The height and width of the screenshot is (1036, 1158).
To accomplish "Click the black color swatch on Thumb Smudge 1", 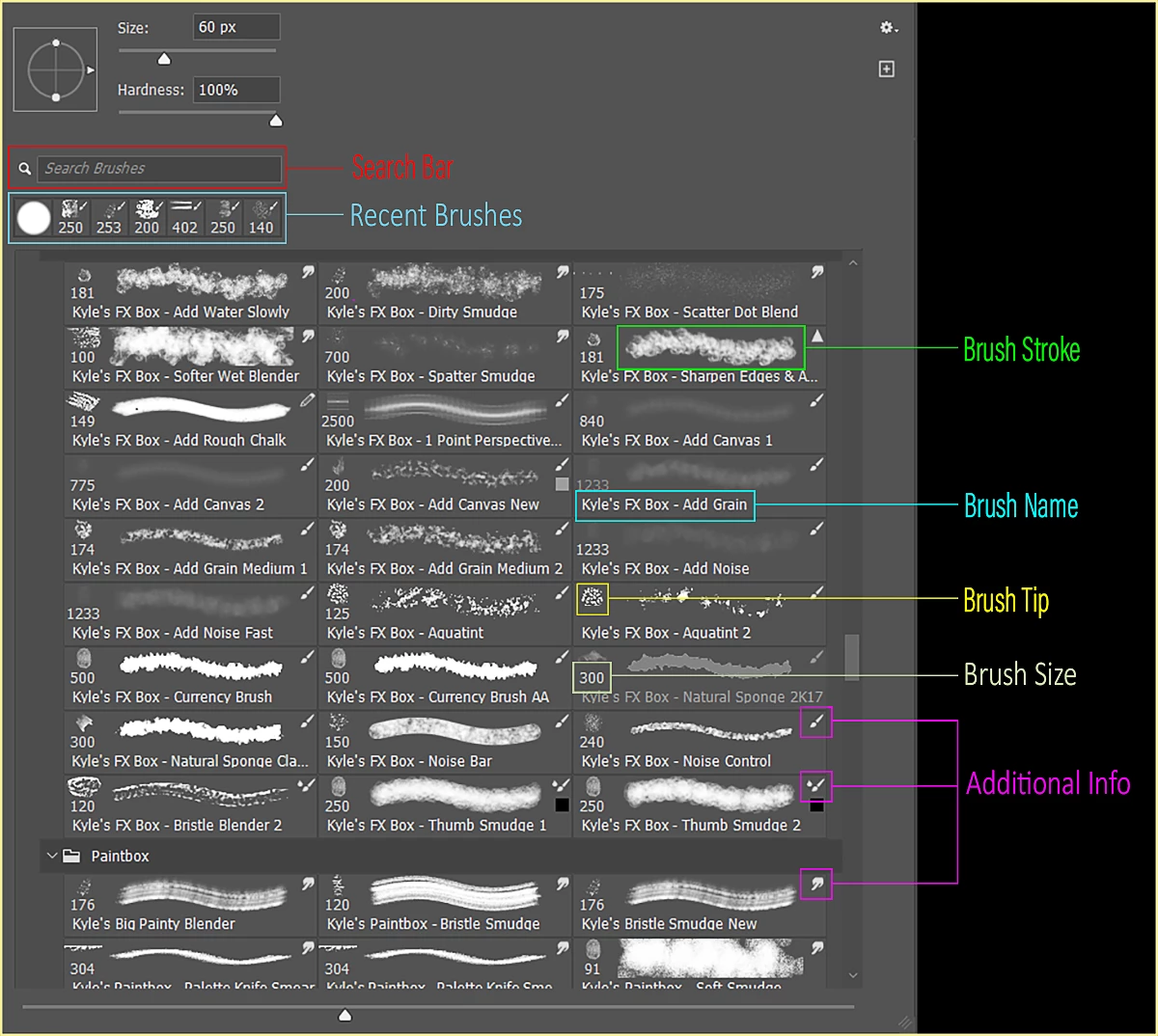I will pyautogui.click(x=563, y=804).
